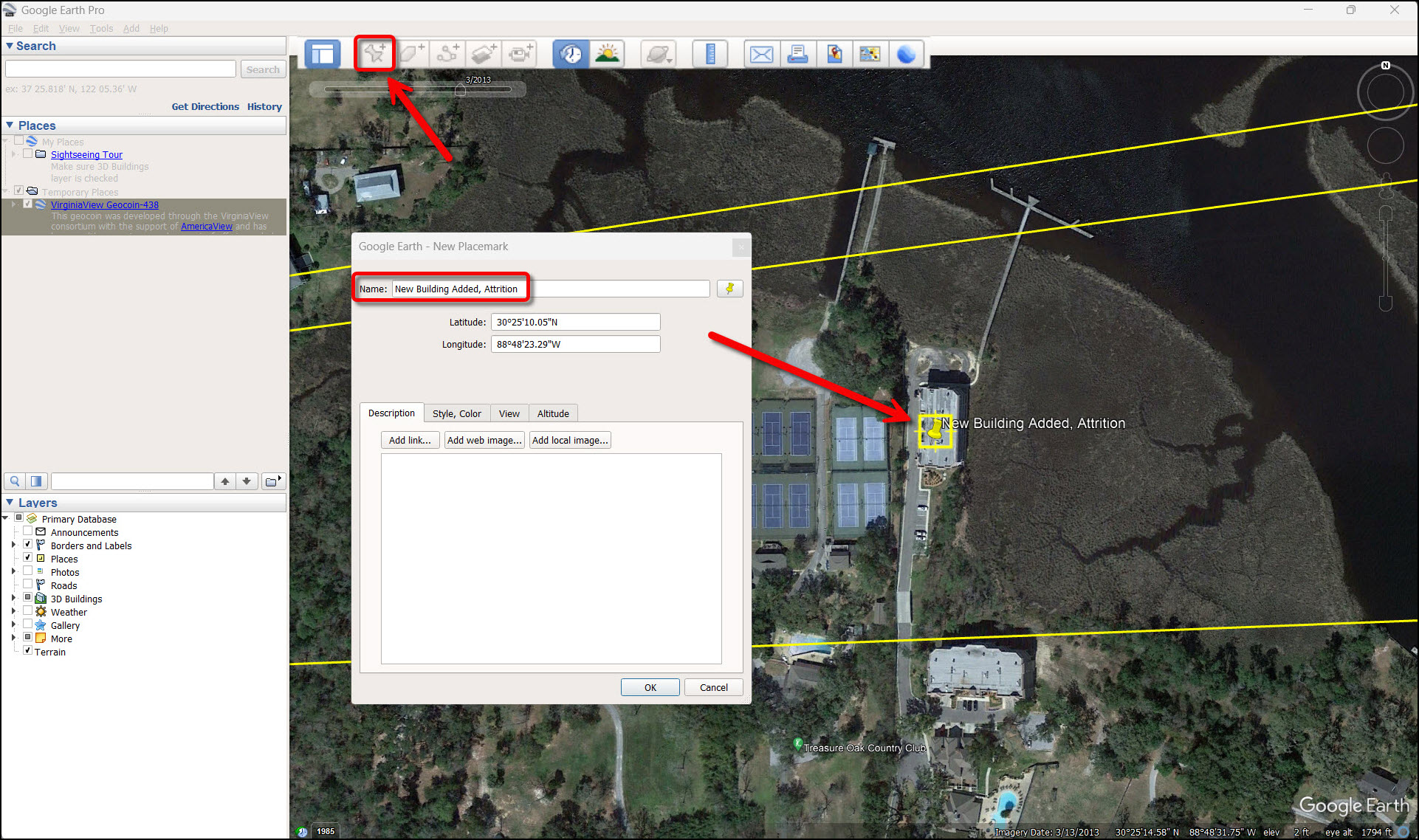This screenshot has width=1419, height=840.
Task: Open the File menu
Action: pos(15,28)
